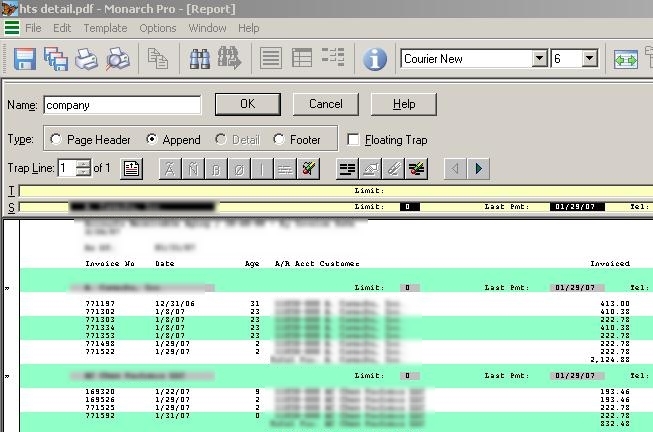
Task: Switch to Report view icon
Action: [270, 60]
